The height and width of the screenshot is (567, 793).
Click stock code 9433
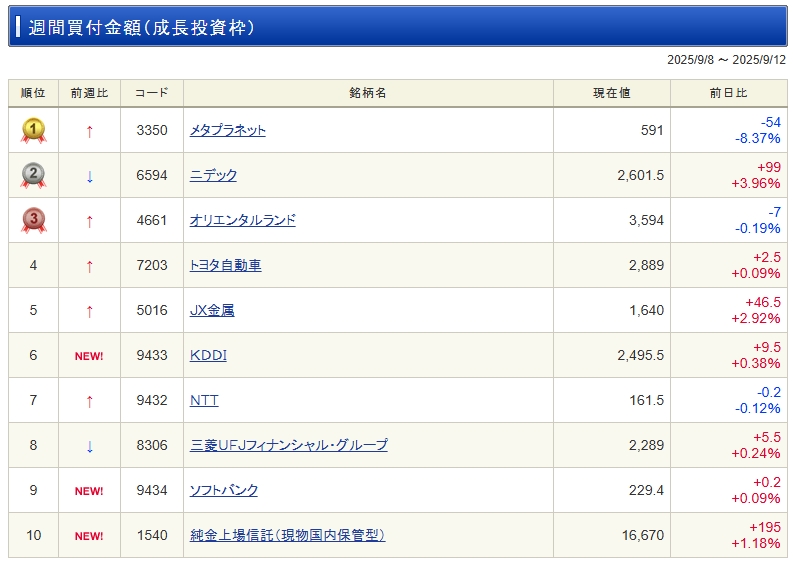tap(152, 356)
